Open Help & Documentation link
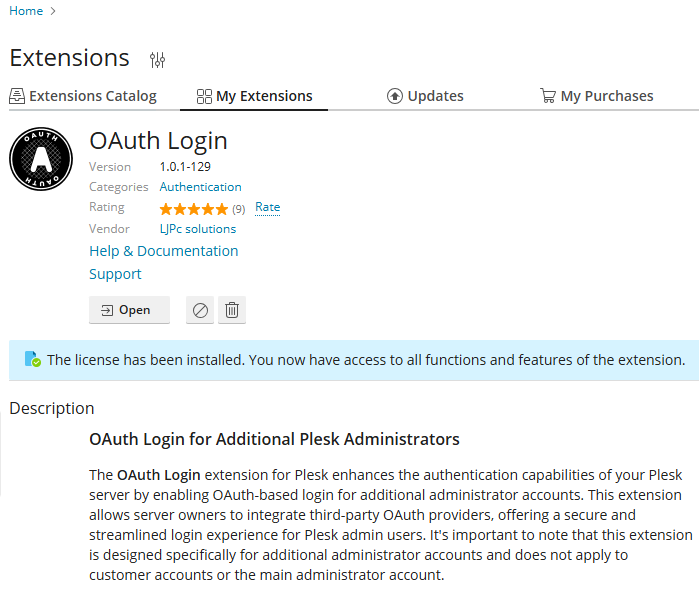The height and width of the screenshot is (593, 699). click(x=164, y=251)
